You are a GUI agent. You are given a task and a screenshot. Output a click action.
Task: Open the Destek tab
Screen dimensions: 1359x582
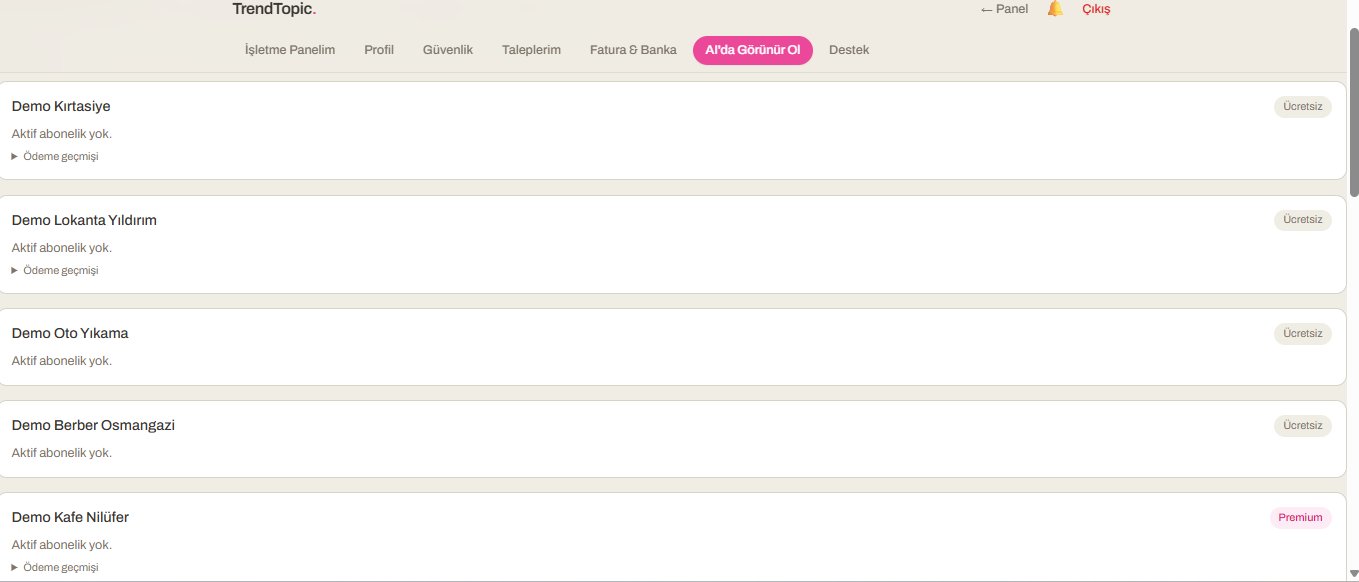(x=849, y=50)
